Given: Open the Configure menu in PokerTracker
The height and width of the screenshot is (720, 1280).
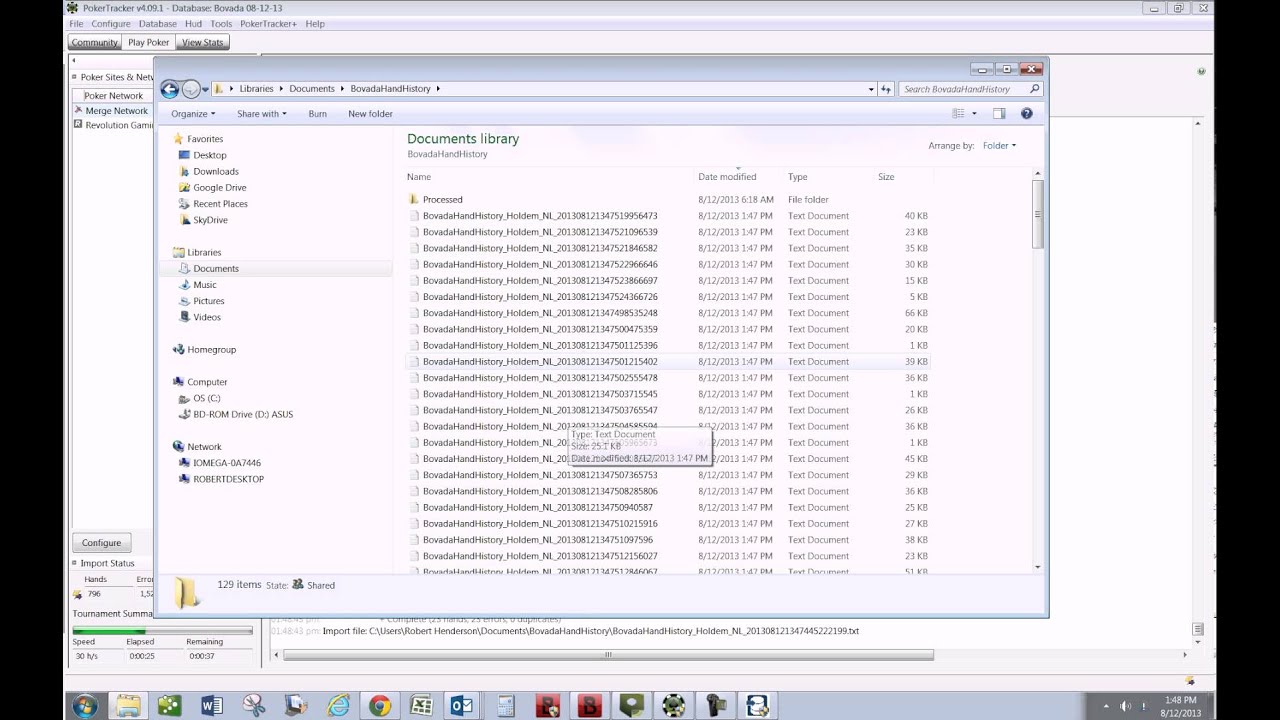Looking at the screenshot, I should click(111, 24).
